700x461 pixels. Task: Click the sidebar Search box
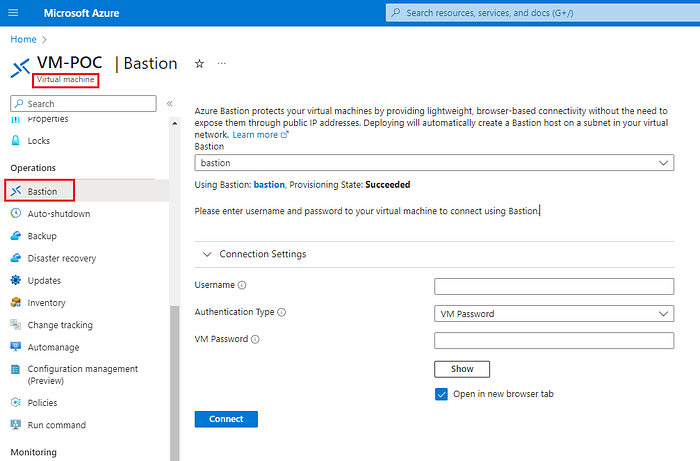pyautogui.click(x=83, y=104)
